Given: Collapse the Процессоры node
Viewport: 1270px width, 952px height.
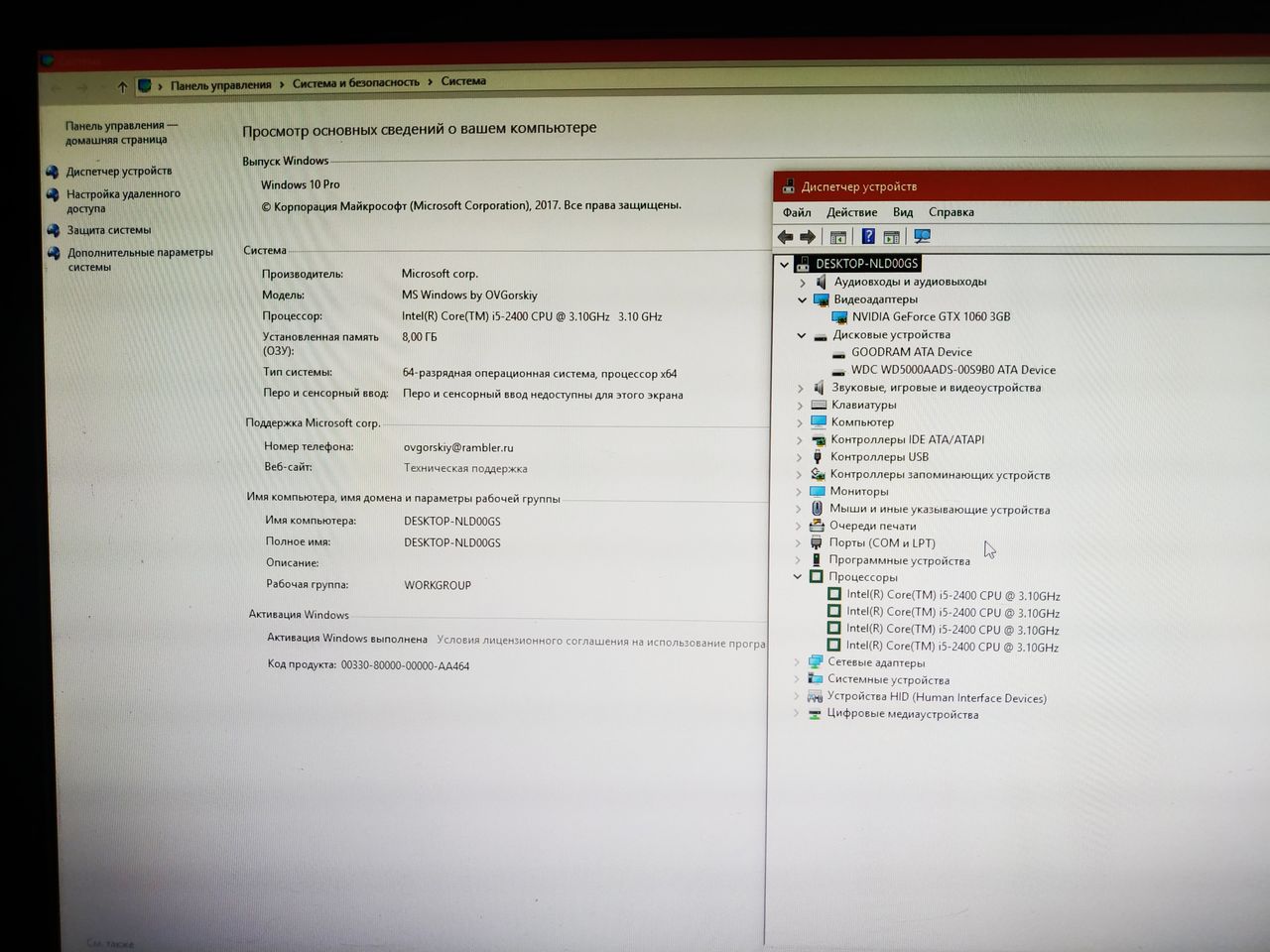Looking at the screenshot, I should [x=798, y=577].
